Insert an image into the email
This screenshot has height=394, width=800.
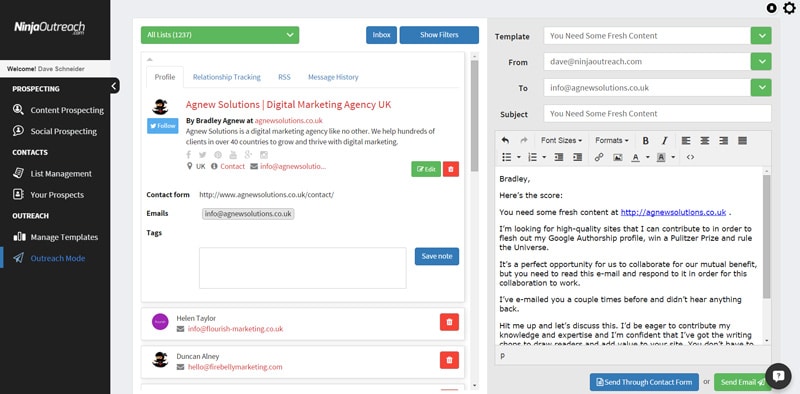click(x=617, y=157)
